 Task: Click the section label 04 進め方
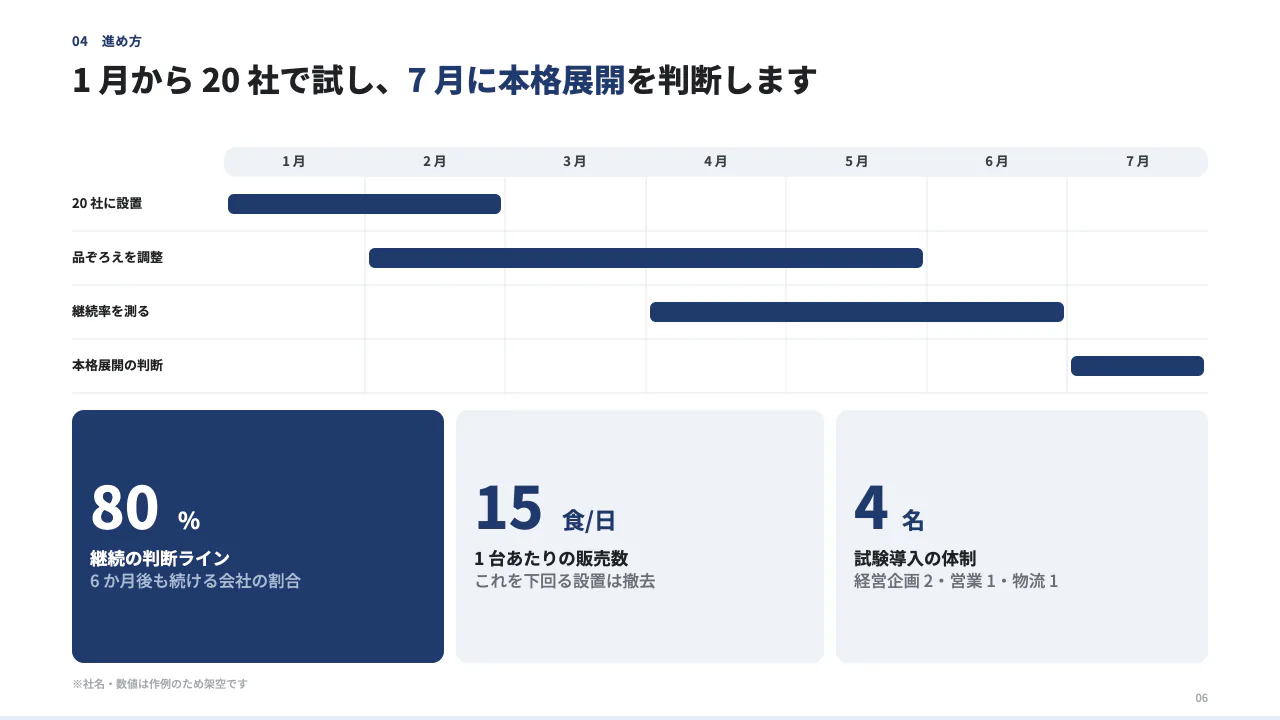(x=106, y=41)
